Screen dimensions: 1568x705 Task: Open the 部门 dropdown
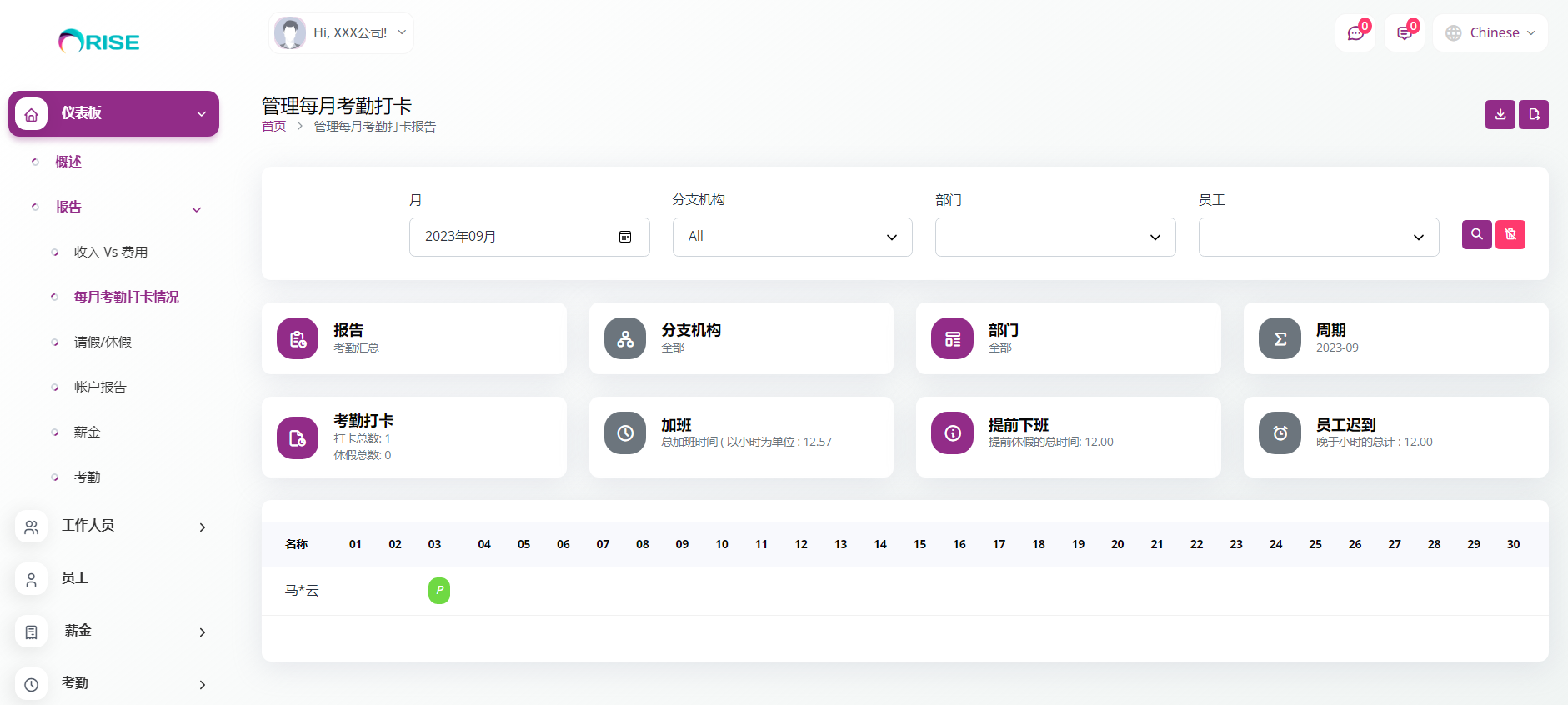coord(1055,237)
